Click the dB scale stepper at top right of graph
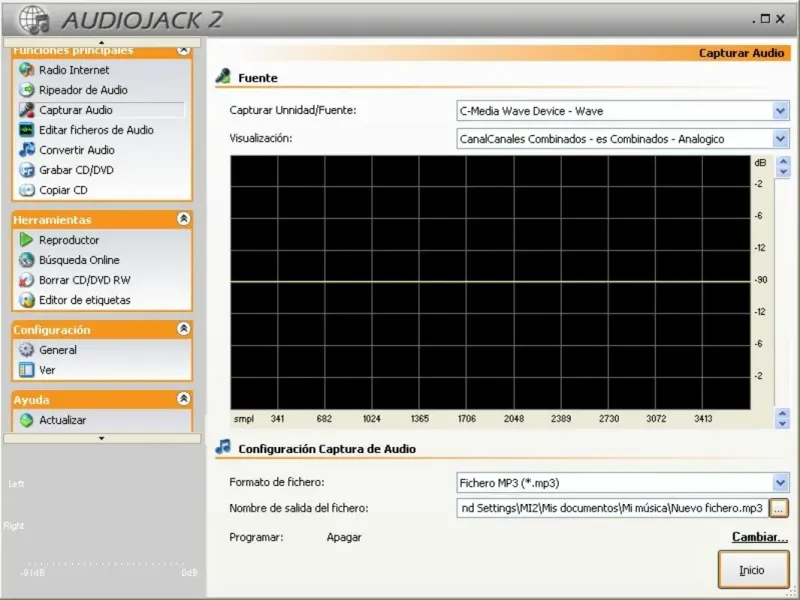 (783, 167)
